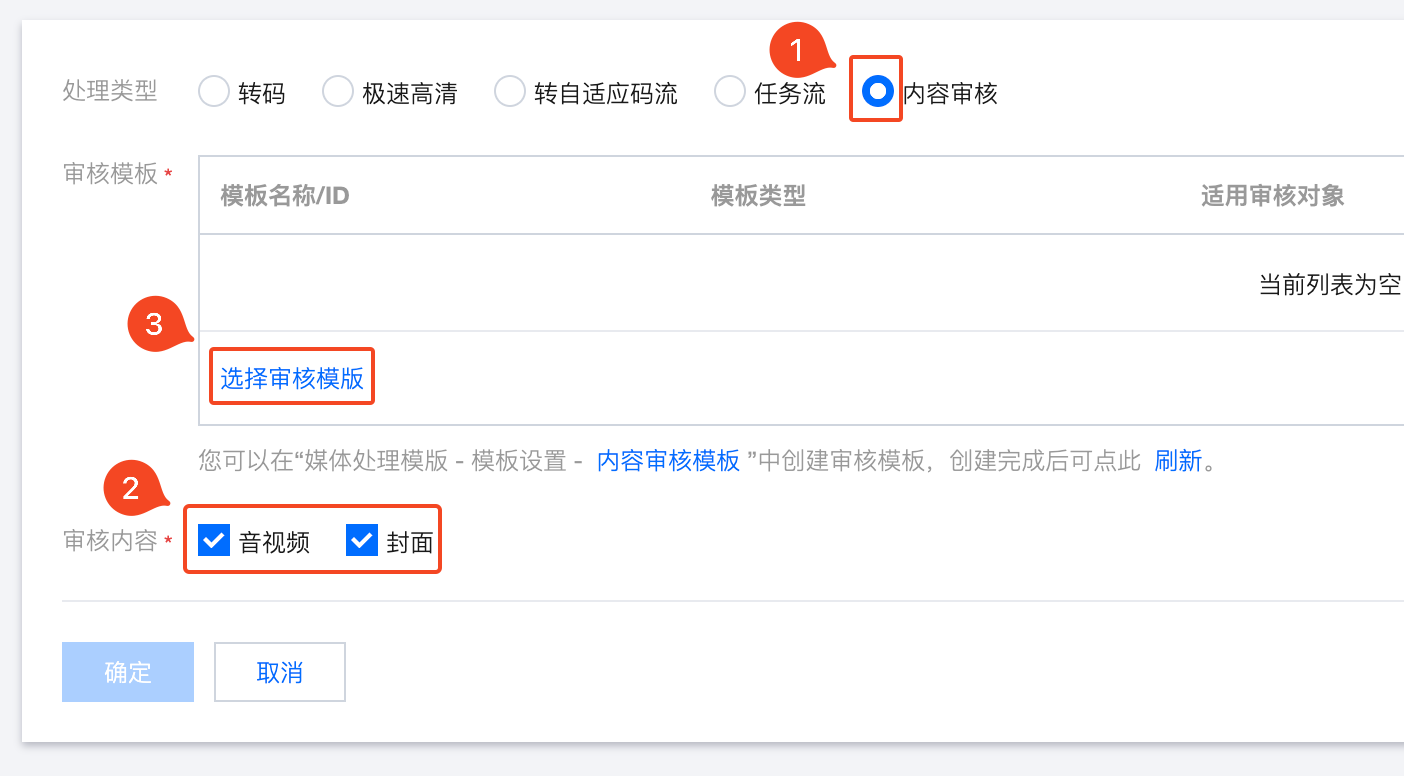Image resolution: width=1404 pixels, height=776 pixels.
Task: Click the 适用审核对象 column header
Action: click(1272, 196)
